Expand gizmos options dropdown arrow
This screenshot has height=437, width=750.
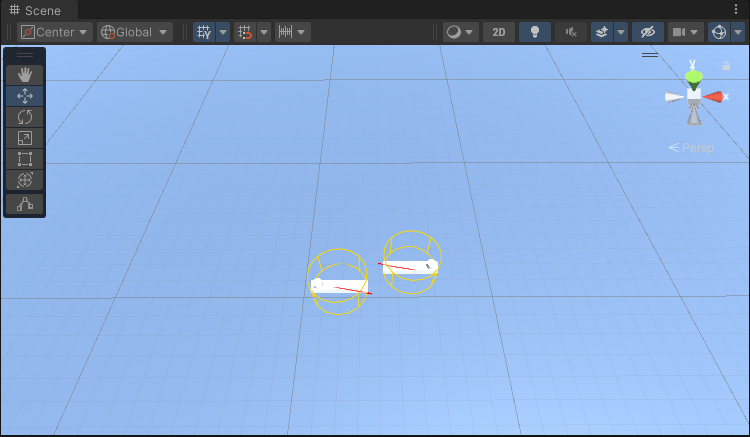738,32
